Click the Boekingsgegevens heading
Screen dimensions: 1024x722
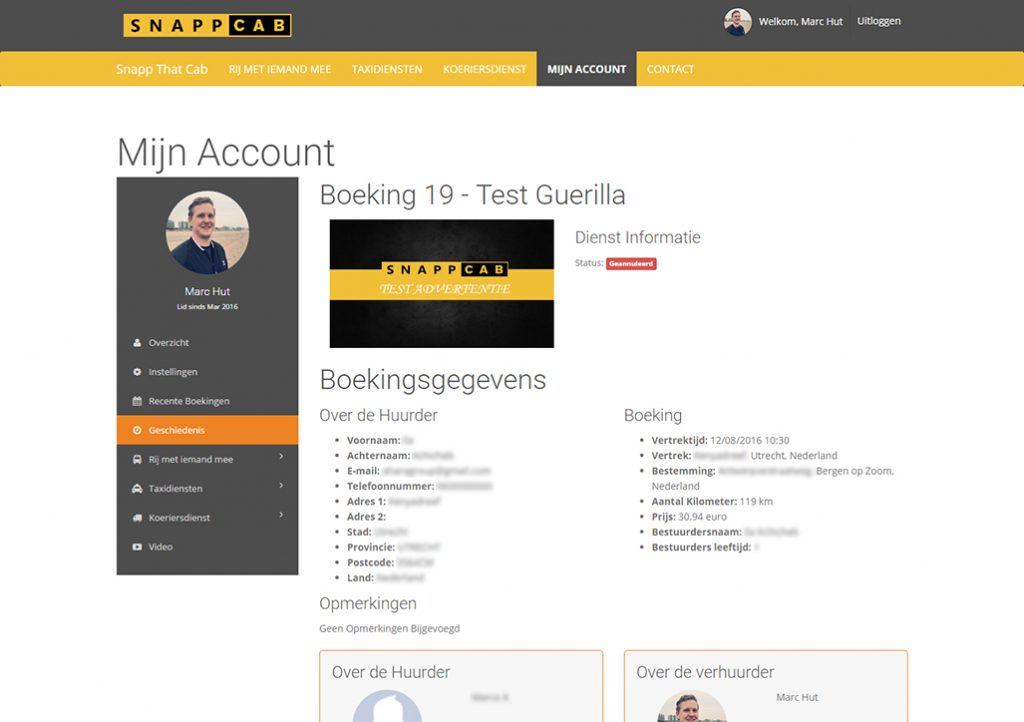[432, 380]
